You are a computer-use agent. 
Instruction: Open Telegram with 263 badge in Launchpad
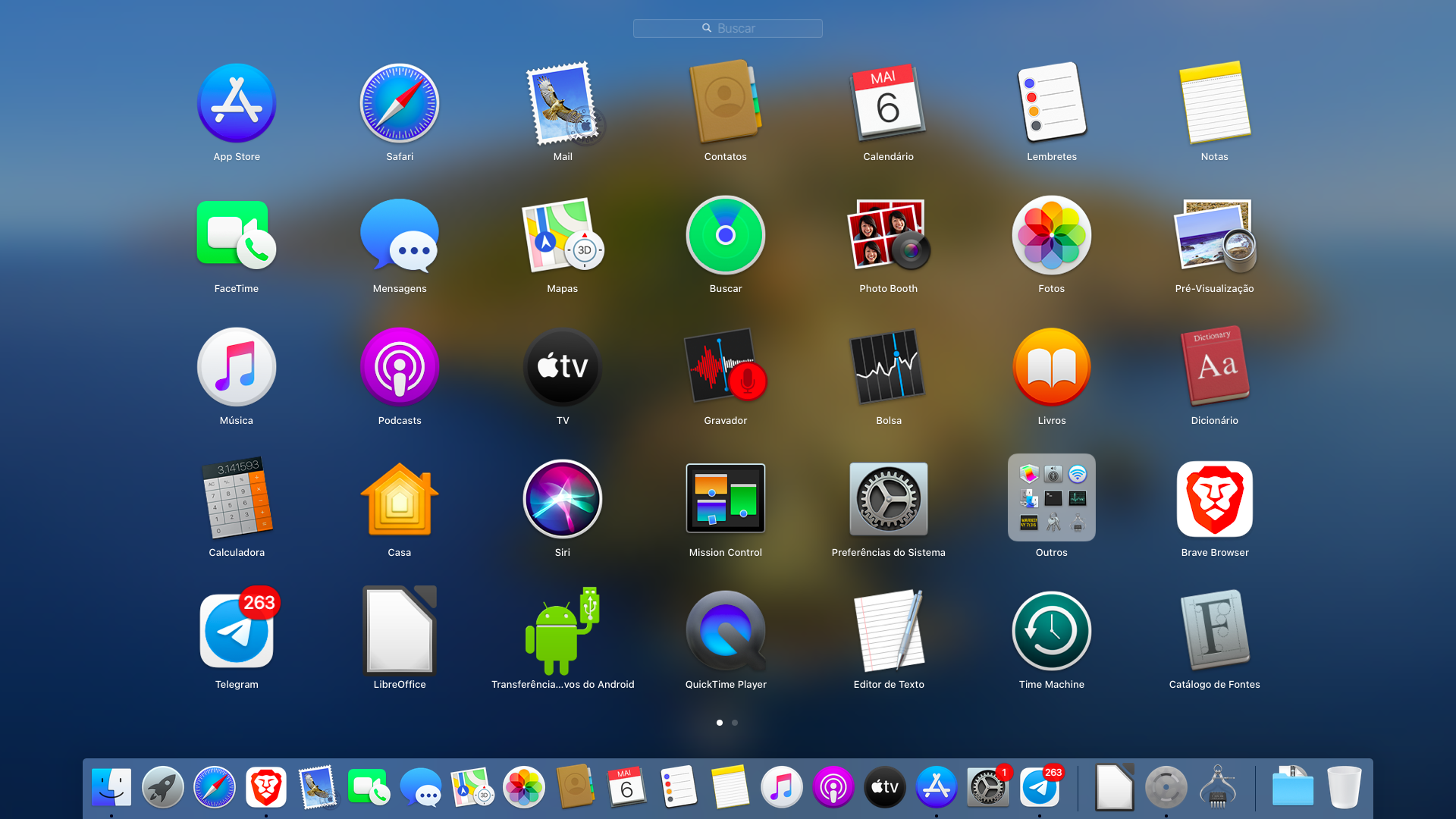pyautogui.click(x=236, y=631)
